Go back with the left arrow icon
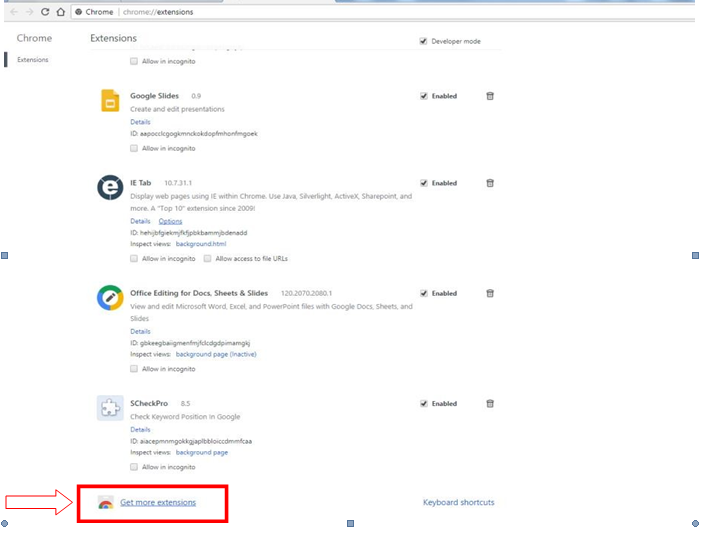The image size is (707, 535). 14,12
